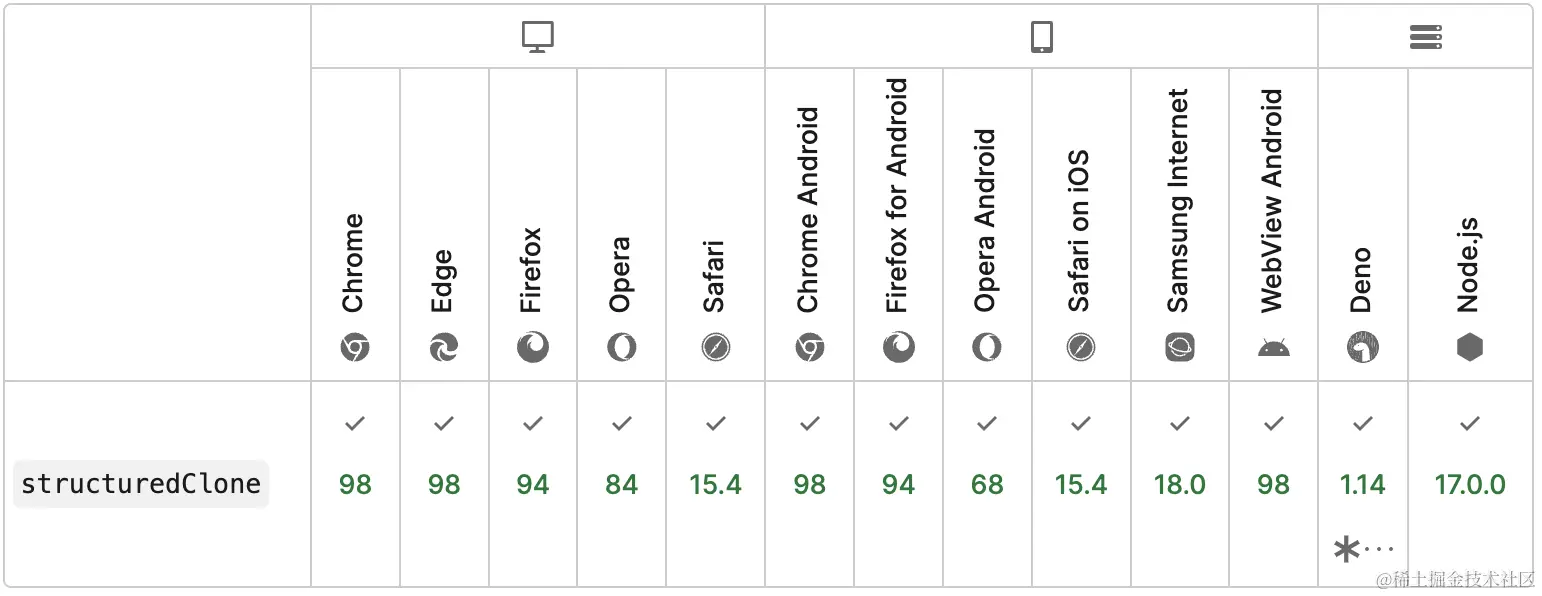This screenshot has width=1542, height=596.
Task: Click the Opera Android column header
Action: [987, 224]
